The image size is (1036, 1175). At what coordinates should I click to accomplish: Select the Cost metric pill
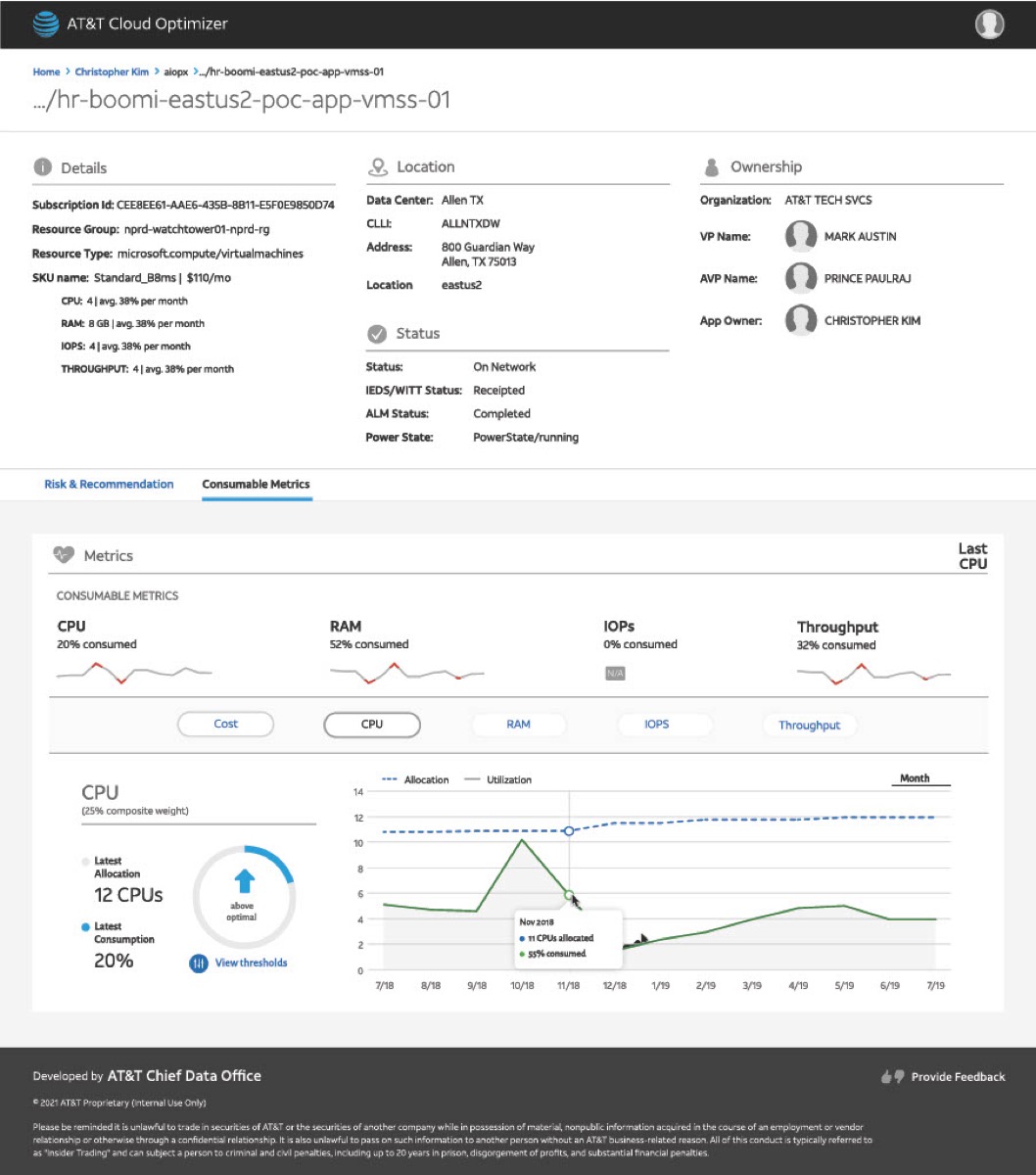[226, 725]
